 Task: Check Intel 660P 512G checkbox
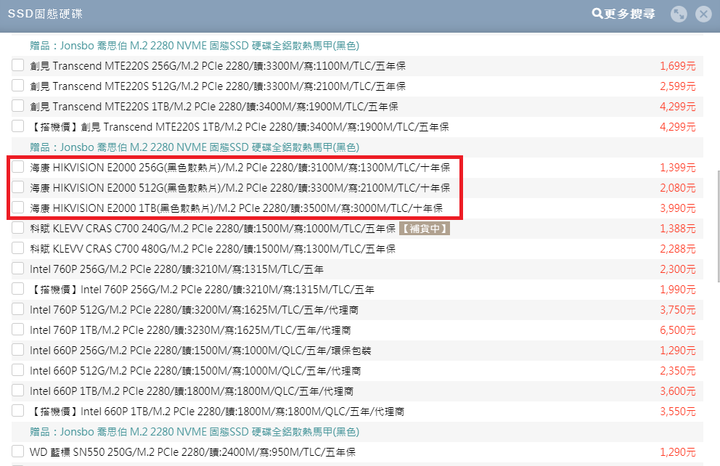click(18, 370)
